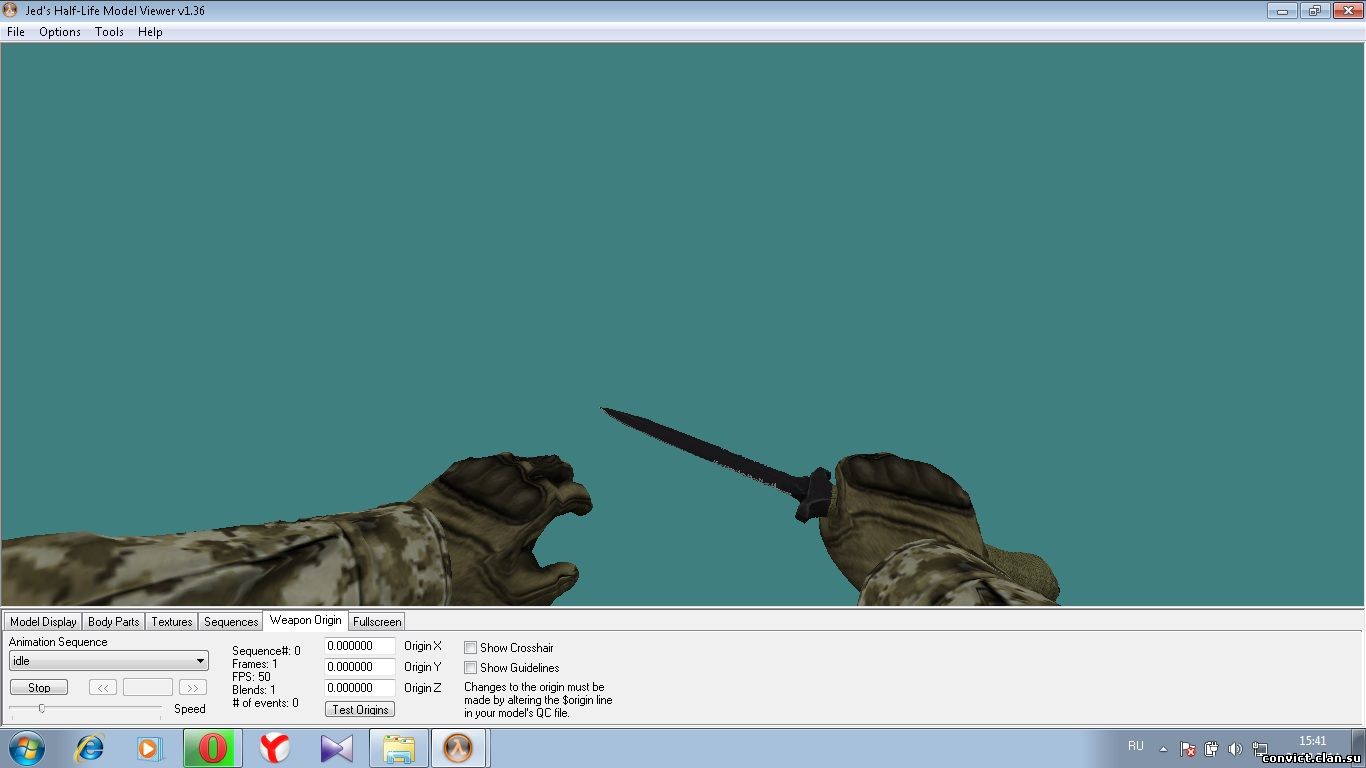Open the Opera browser taskbar icon
Viewport: 1366px width, 768px height.
[x=212, y=748]
